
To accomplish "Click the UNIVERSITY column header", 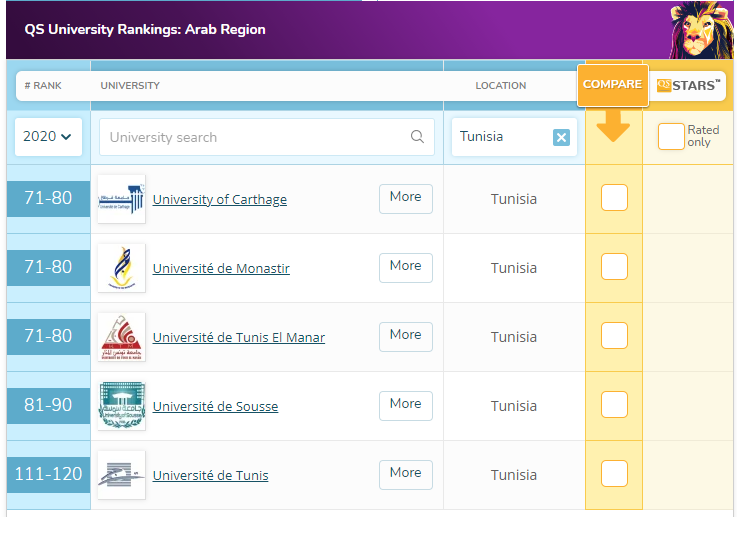I will (130, 86).
